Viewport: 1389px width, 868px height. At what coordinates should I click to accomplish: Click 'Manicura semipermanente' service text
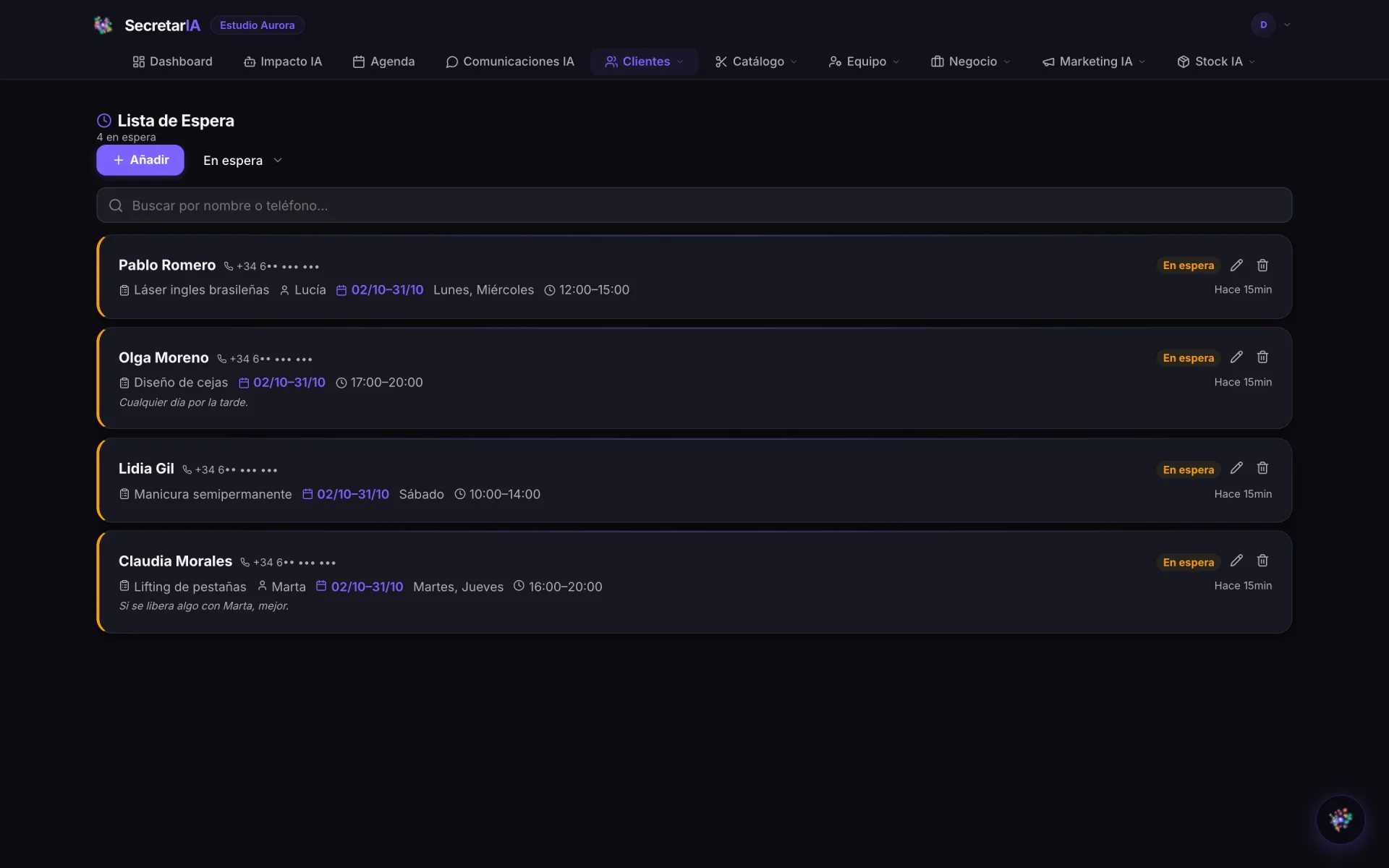click(x=213, y=494)
